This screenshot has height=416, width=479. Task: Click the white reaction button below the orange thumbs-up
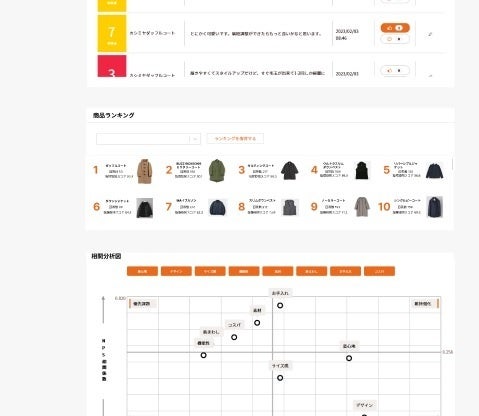coord(395,39)
